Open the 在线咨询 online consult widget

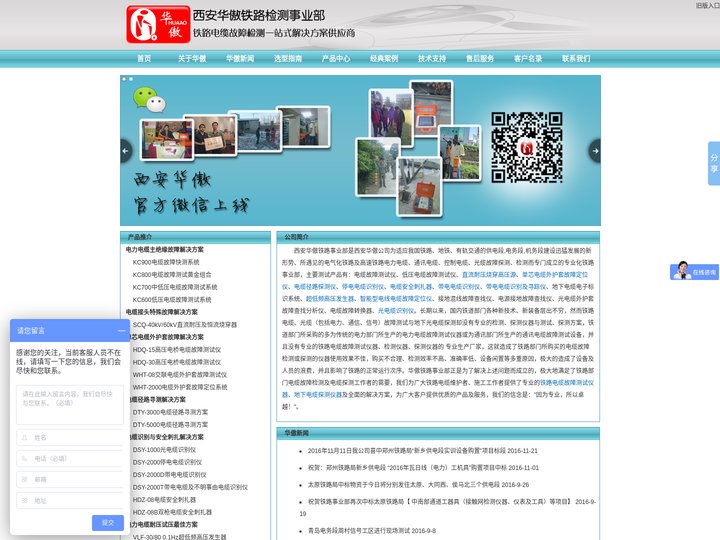tap(694, 271)
